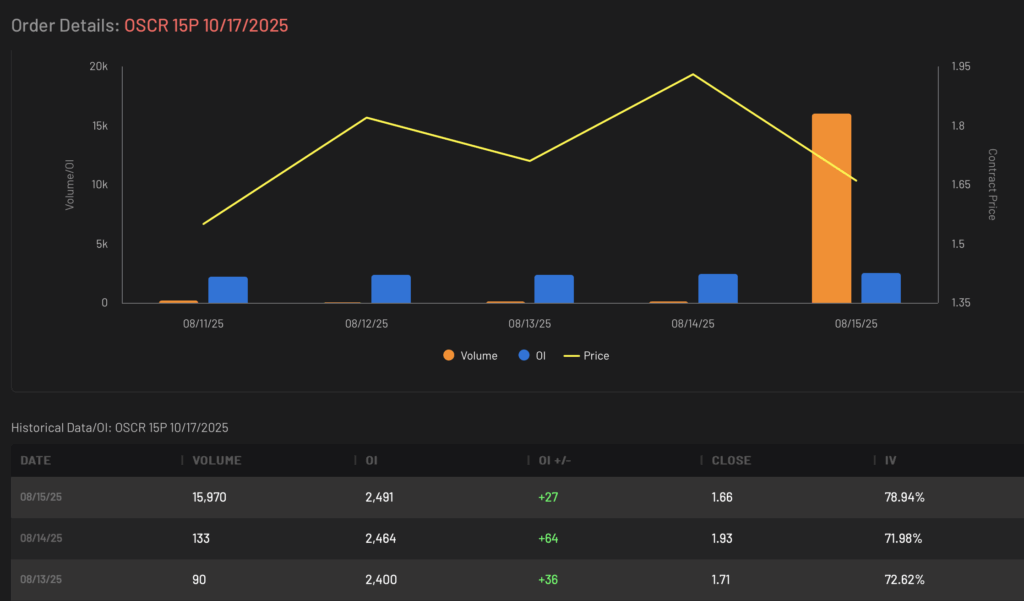Click the x-axis label 08/12/25
The image size is (1024, 601).
pyautogui.click(x=366, y=324)
